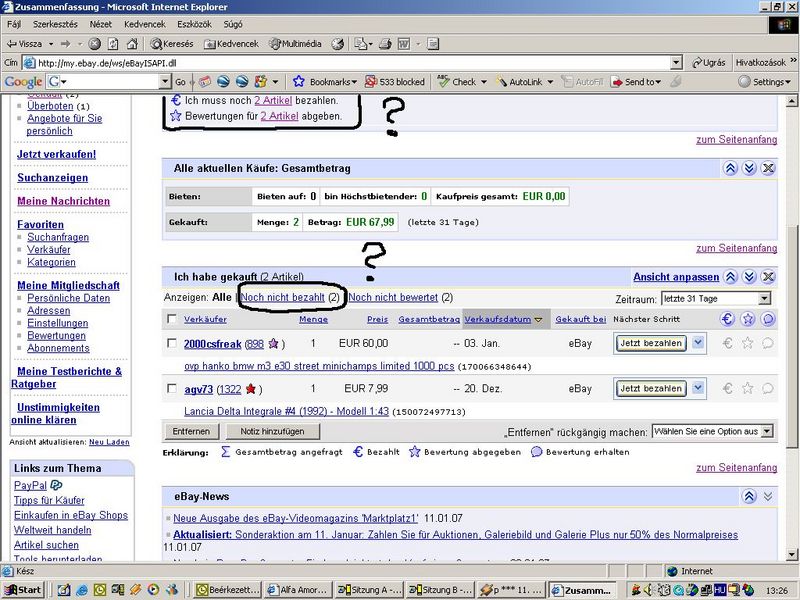Click Vissza back button
The image size is (800, 600).
point(24,44)
